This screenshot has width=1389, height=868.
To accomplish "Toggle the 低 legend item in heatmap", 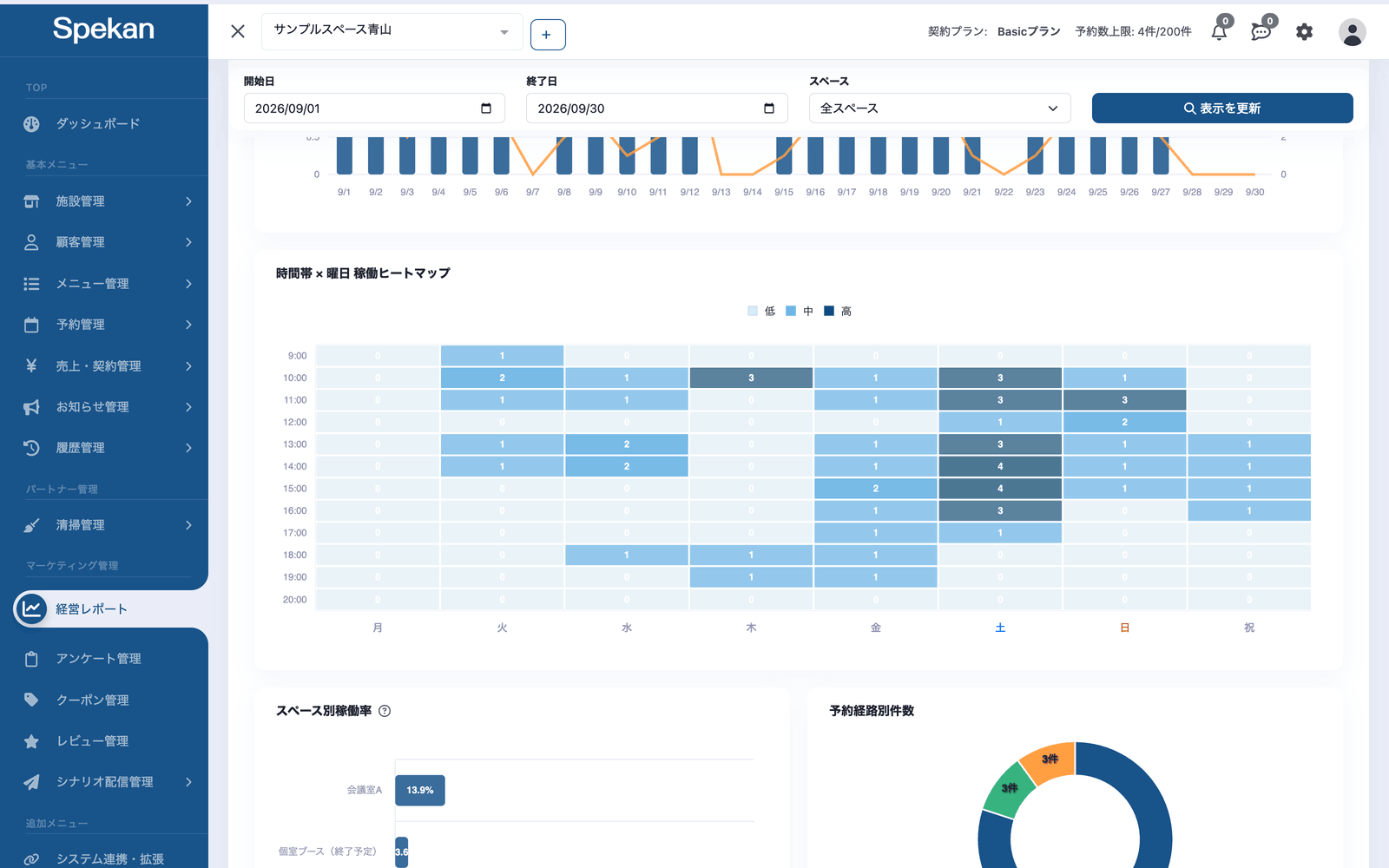I will (x=761, y=311).
